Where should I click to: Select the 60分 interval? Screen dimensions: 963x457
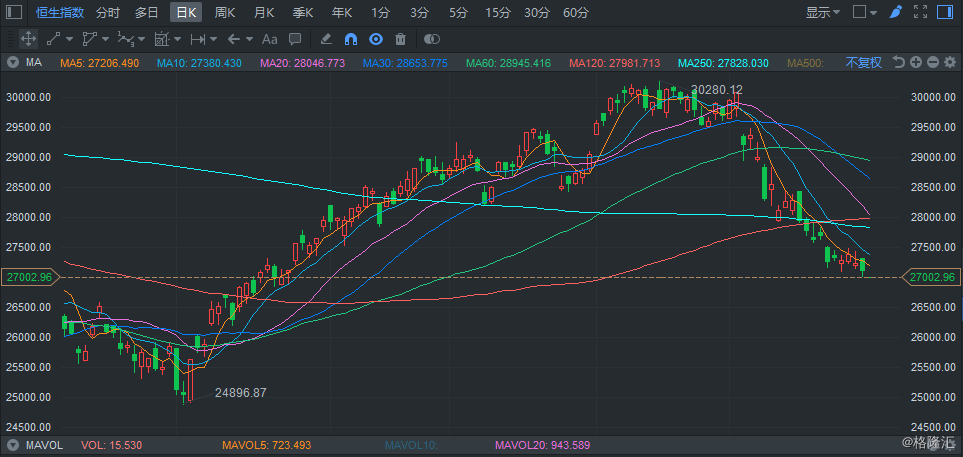pyautogui.click(x=576, y=12)
